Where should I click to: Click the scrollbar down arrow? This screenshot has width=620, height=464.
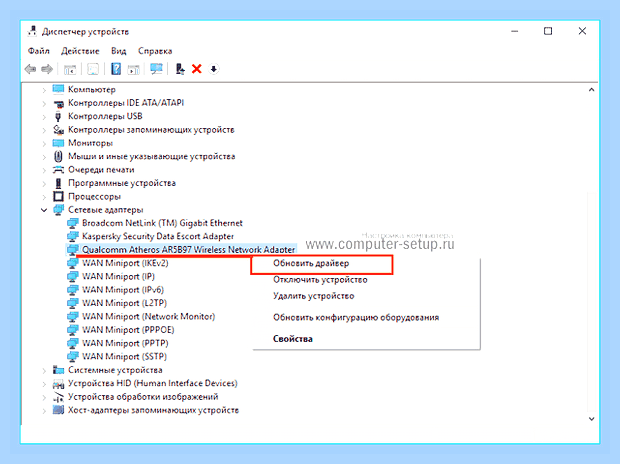pos(591,419)
